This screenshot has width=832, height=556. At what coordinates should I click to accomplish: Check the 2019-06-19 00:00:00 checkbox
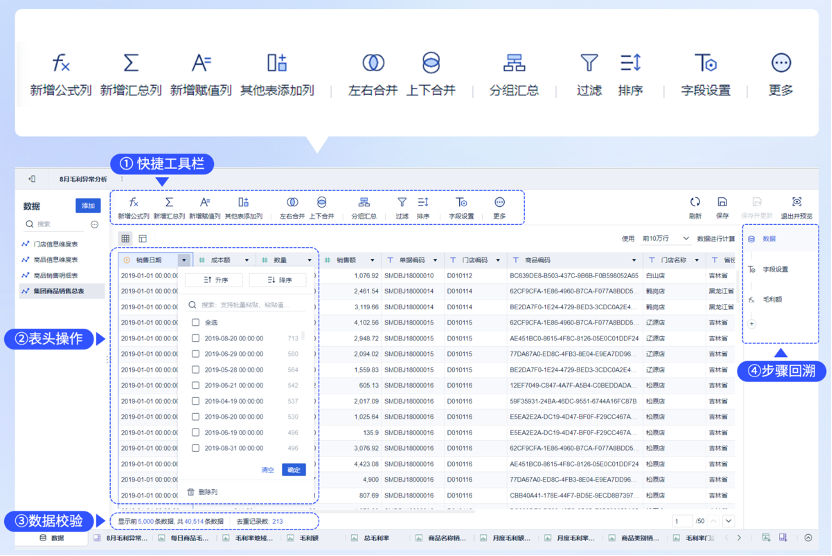[195, 432]
